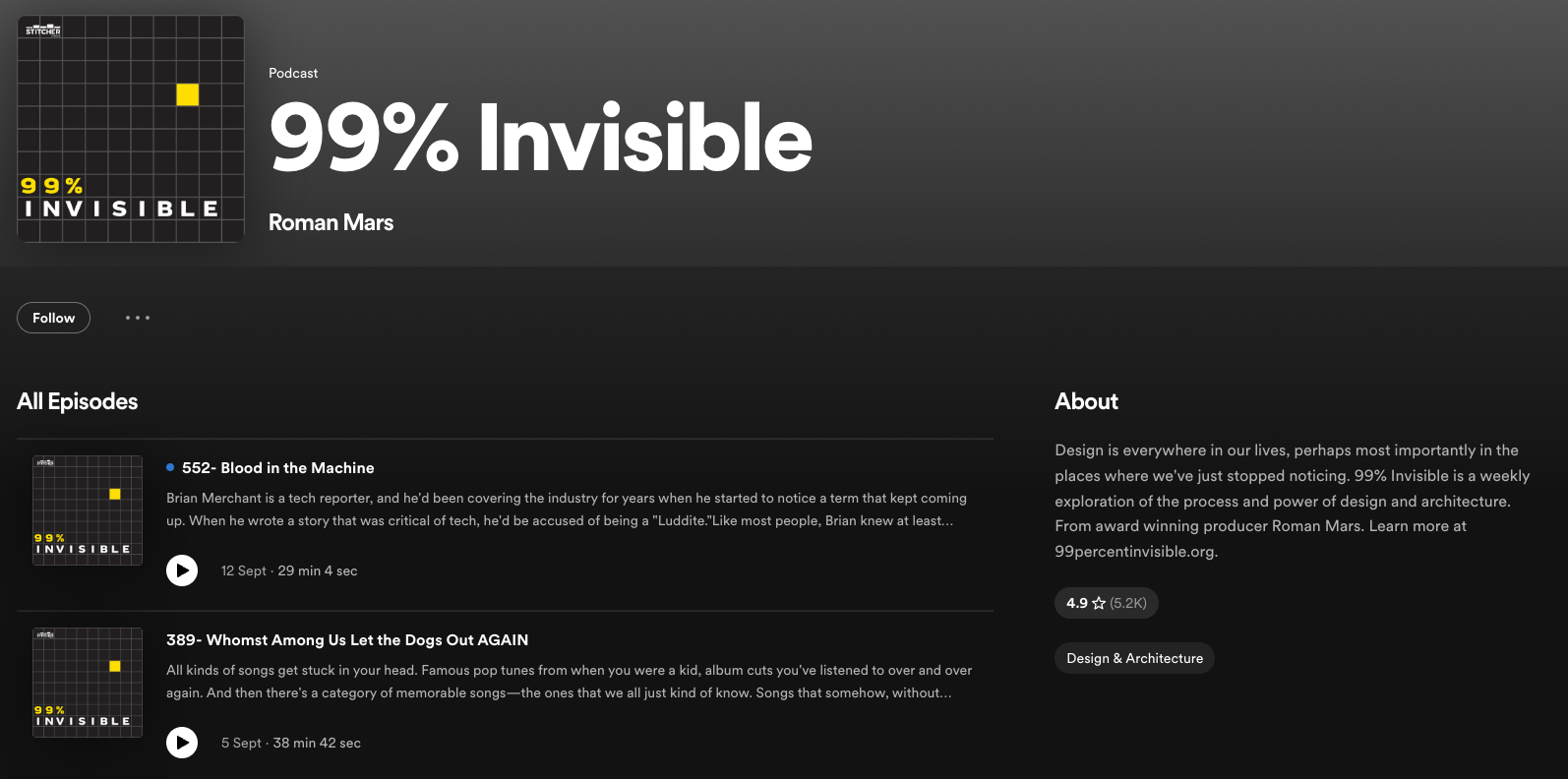Image resolution: width=1568 pixels, height=779 pixels.
Task: Play the Whomst Among Us episode
Action: coord(182,743)
